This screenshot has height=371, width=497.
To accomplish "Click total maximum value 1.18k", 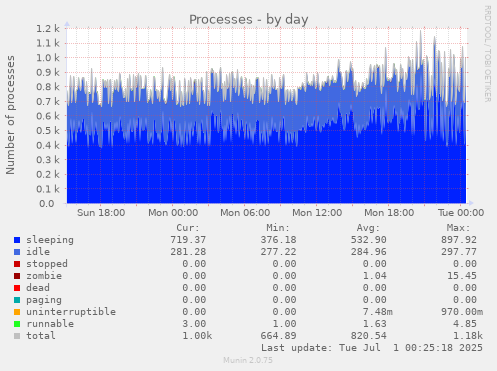I will click(468, 336).
